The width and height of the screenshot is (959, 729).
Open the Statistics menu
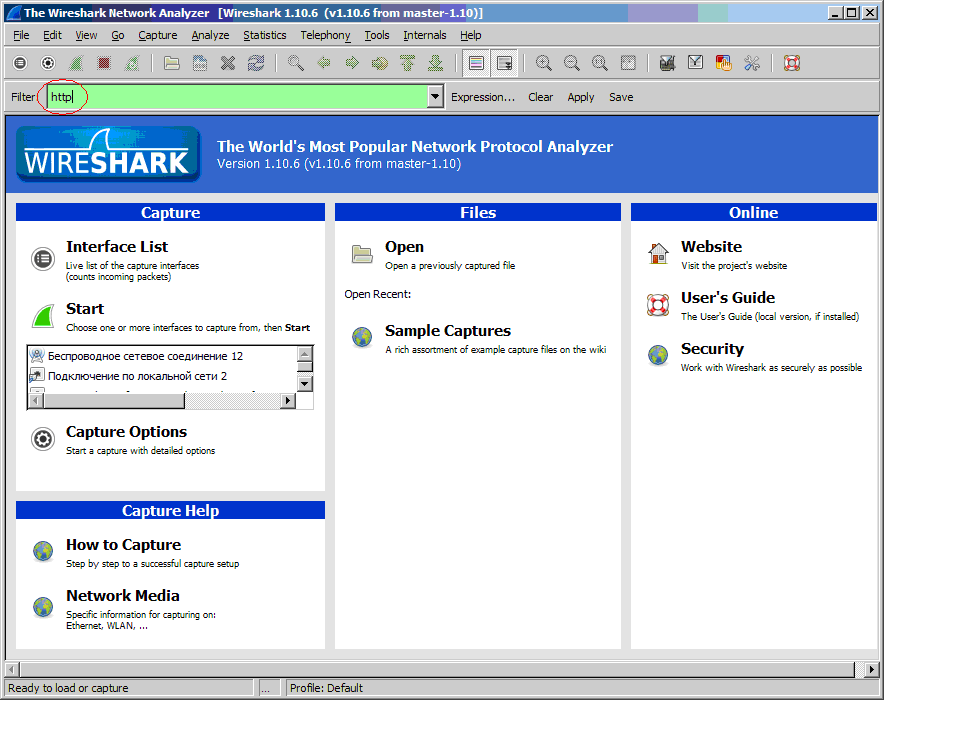[x=265, y=35]
